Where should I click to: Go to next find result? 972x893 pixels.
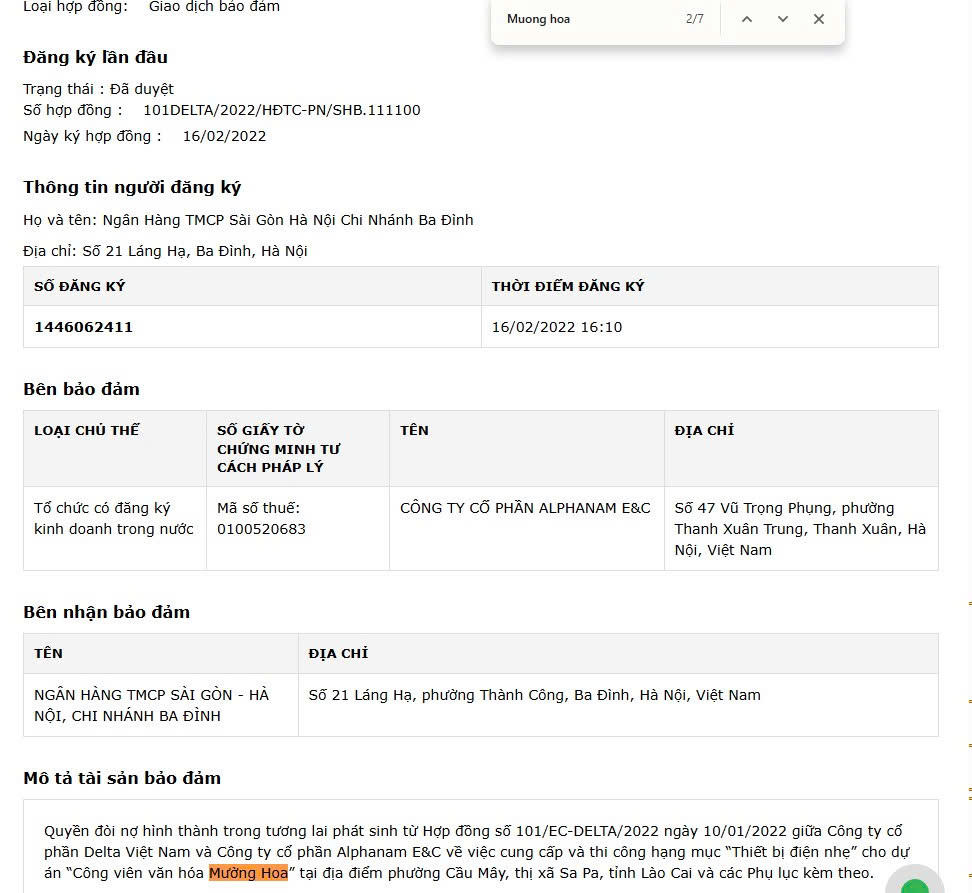pos(783,19)
